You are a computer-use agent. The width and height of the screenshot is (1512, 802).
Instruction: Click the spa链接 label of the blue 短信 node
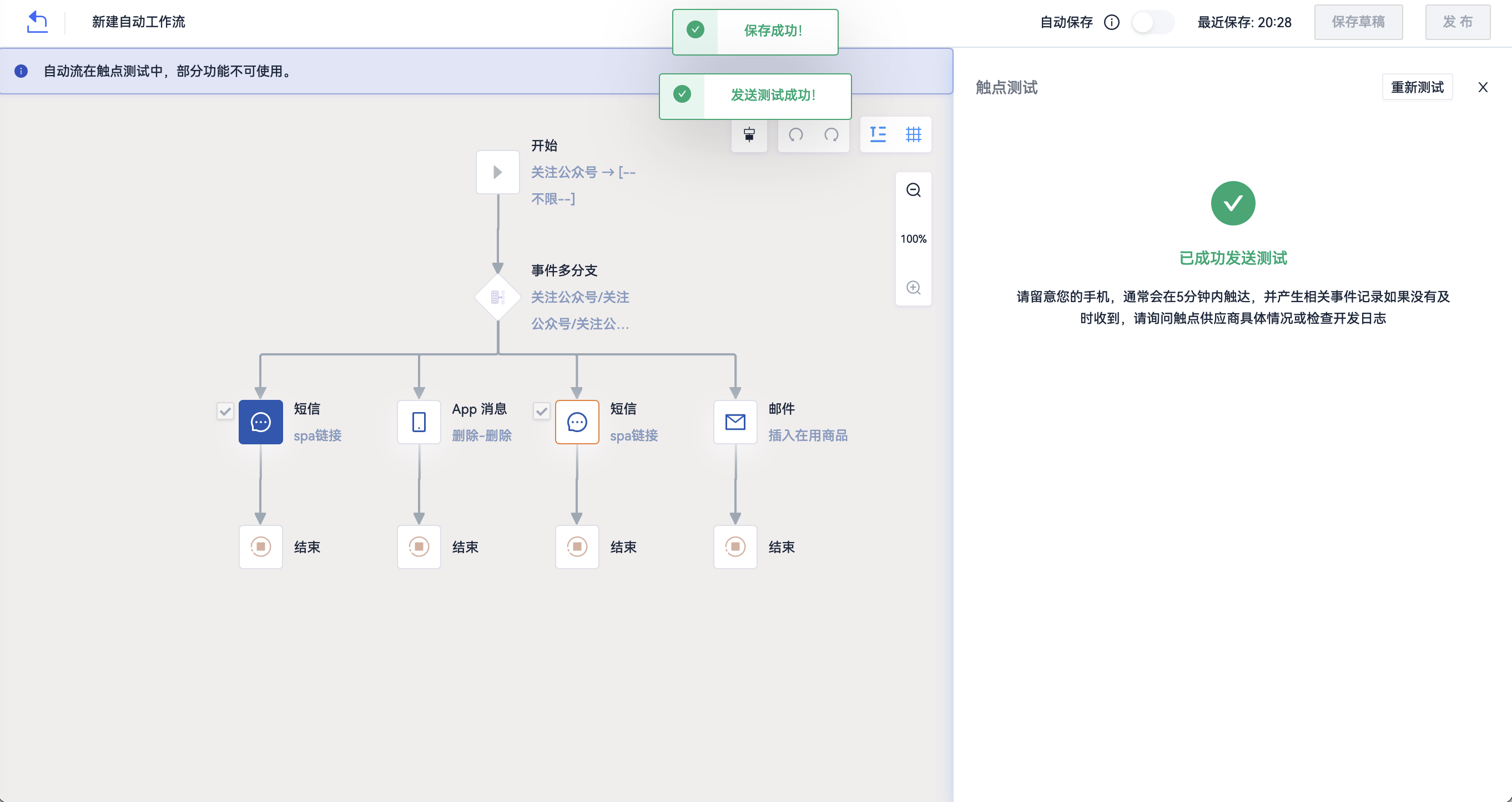click(317, 435)
